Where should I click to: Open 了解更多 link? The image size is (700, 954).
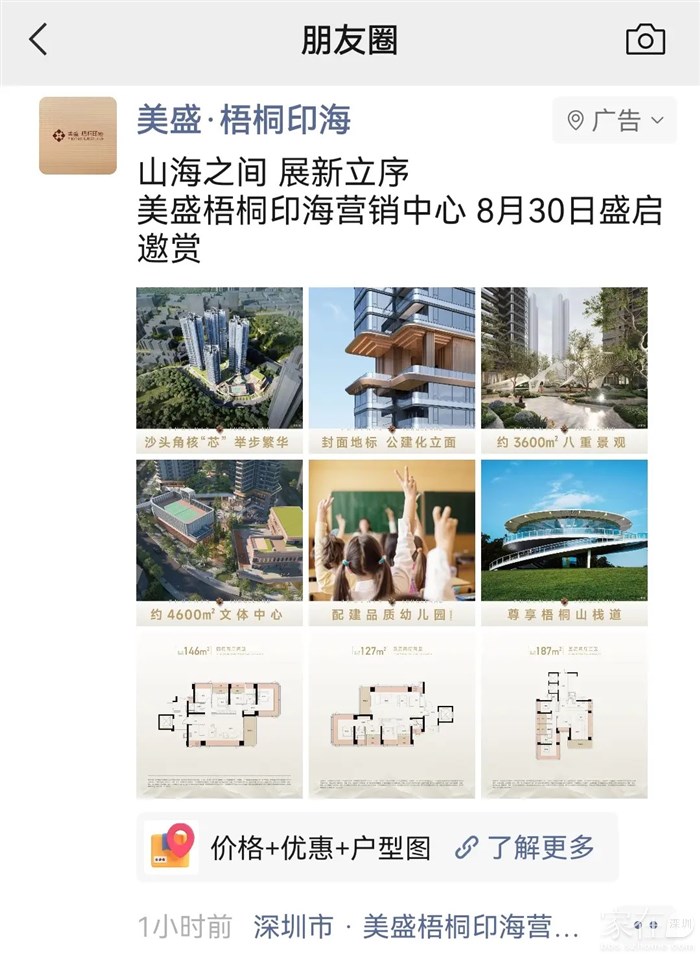[541, 847]
